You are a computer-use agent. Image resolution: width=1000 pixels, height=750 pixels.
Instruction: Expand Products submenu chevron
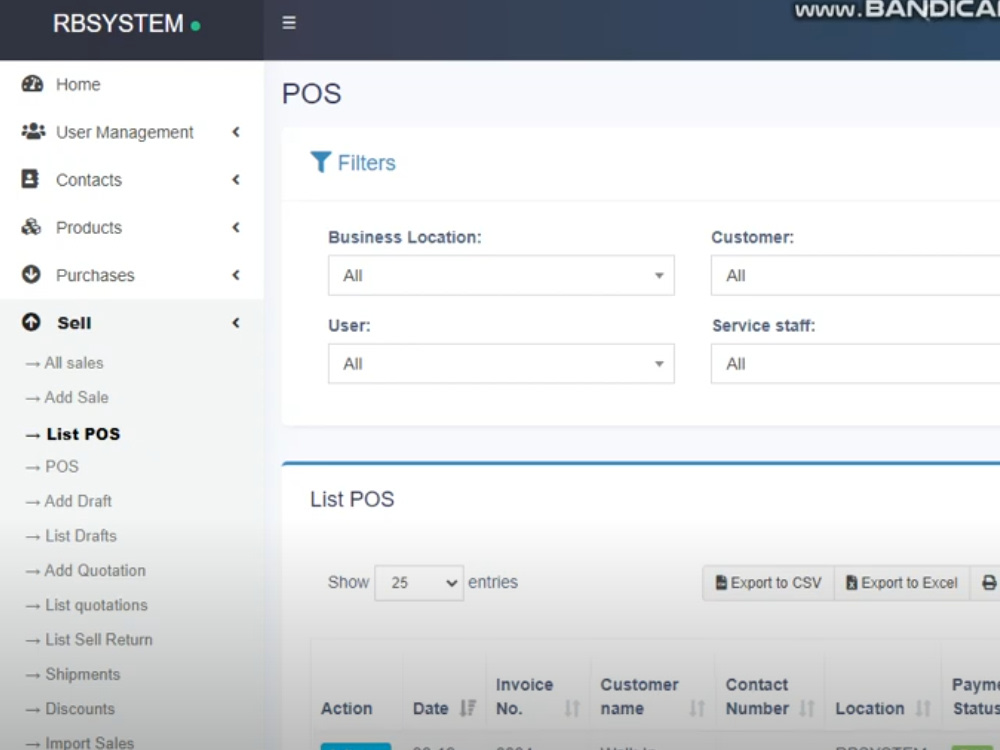[236, 227]
